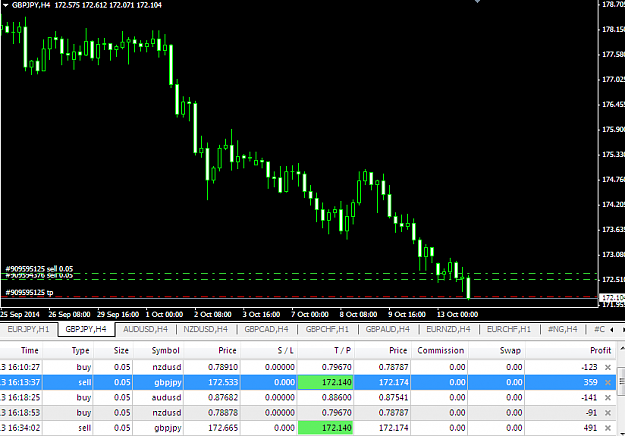The height and width of the screenshot is (436, 625).
Task: Click the open price 0.78878 cell
Action: tap(212, 412)
